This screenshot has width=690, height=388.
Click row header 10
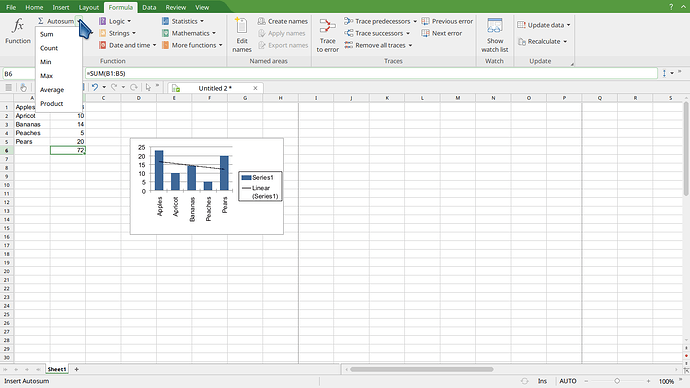point(7,185)
